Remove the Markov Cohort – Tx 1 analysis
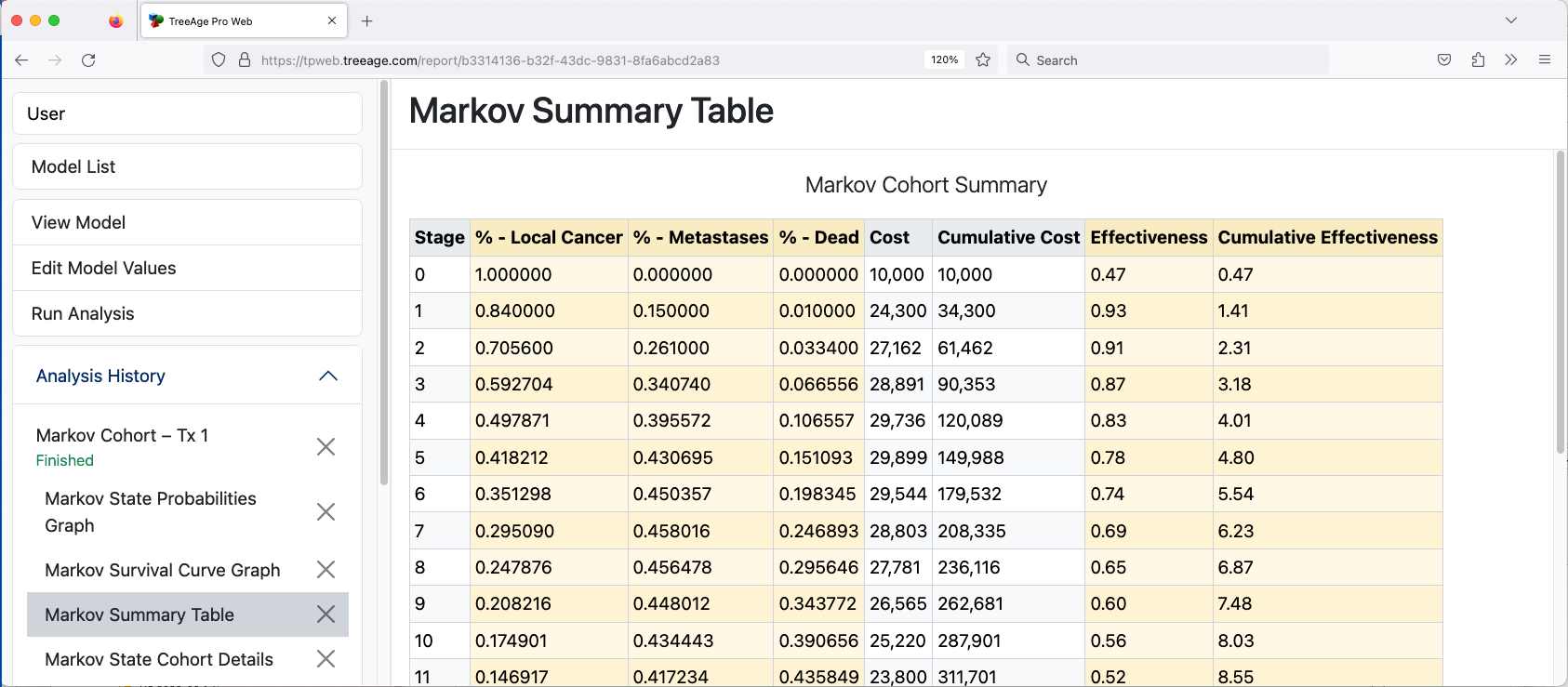 coord(326,447)
